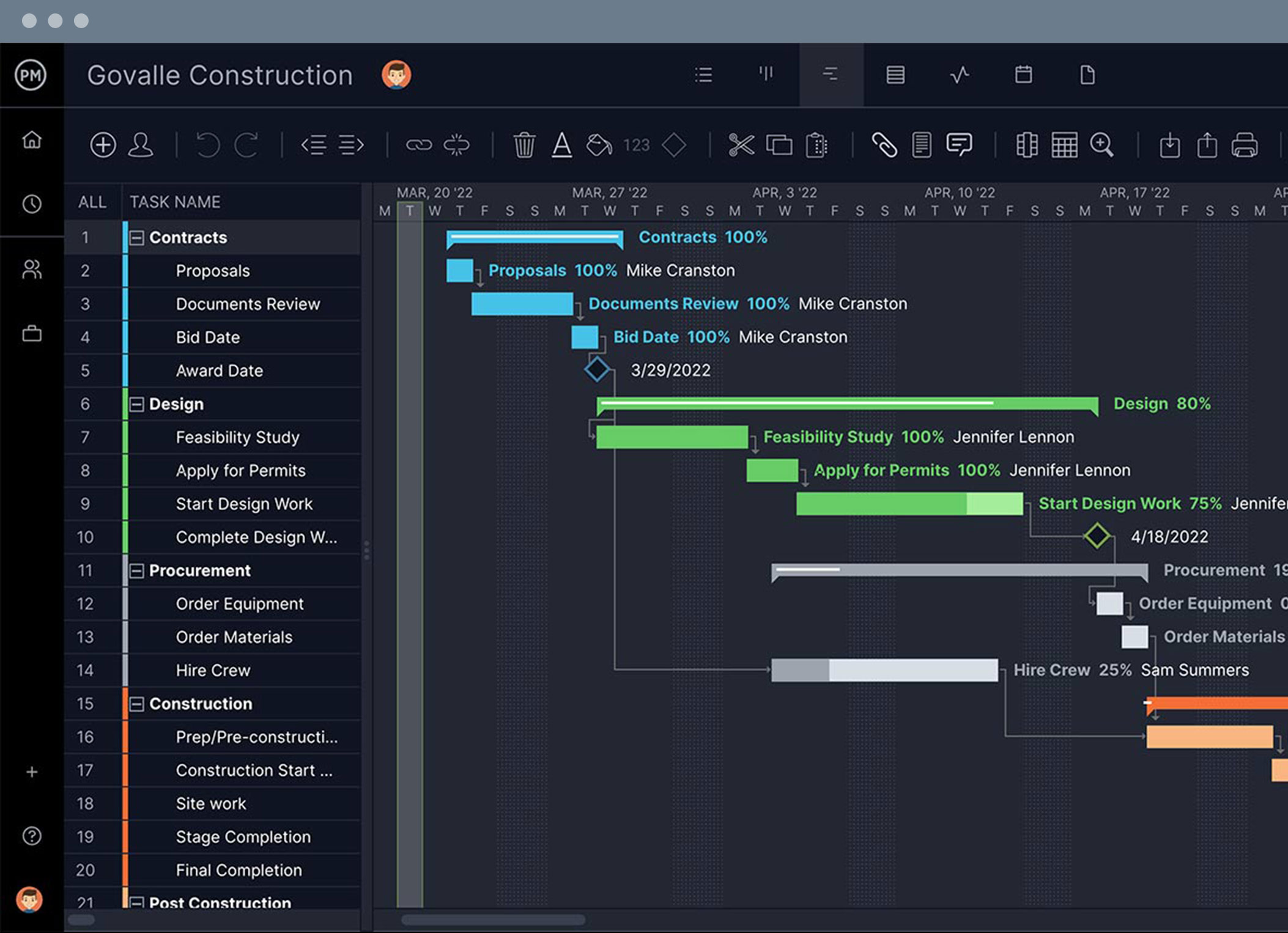Screen dimensions: 1288x933
Task: Collapse the Design task group
Action: coord(138,404)
